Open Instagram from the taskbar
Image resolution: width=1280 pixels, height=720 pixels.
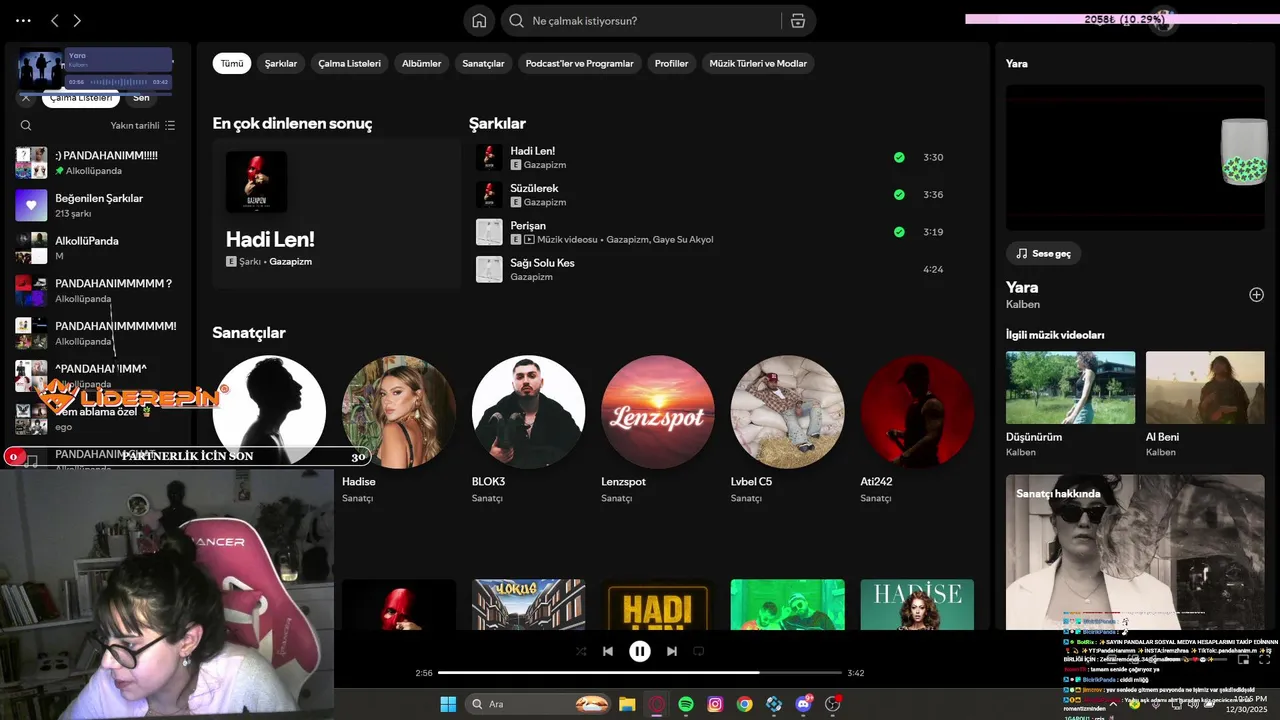pos(715,704)
